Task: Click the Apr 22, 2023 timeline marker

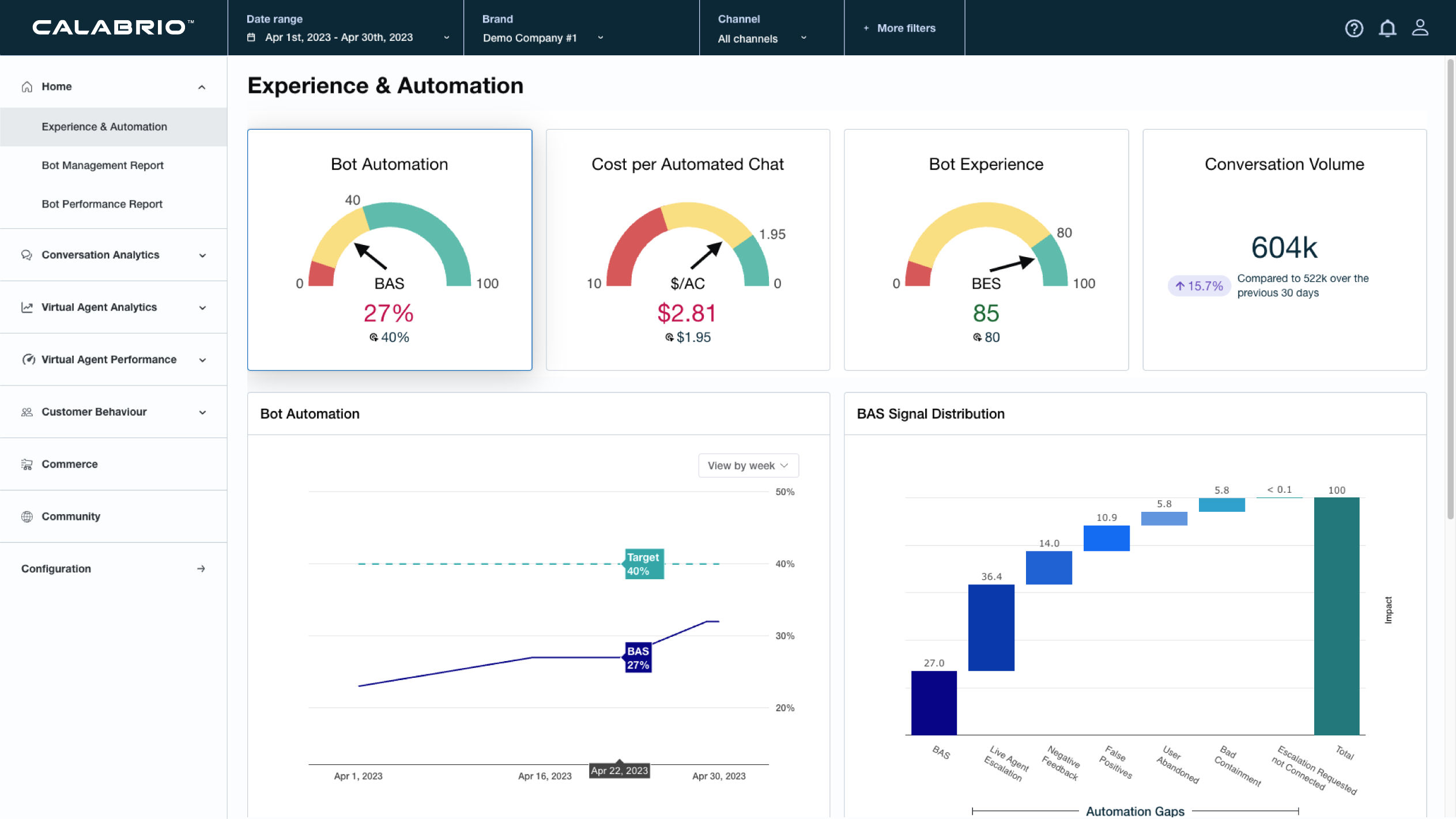Action: tap(619, 771)
